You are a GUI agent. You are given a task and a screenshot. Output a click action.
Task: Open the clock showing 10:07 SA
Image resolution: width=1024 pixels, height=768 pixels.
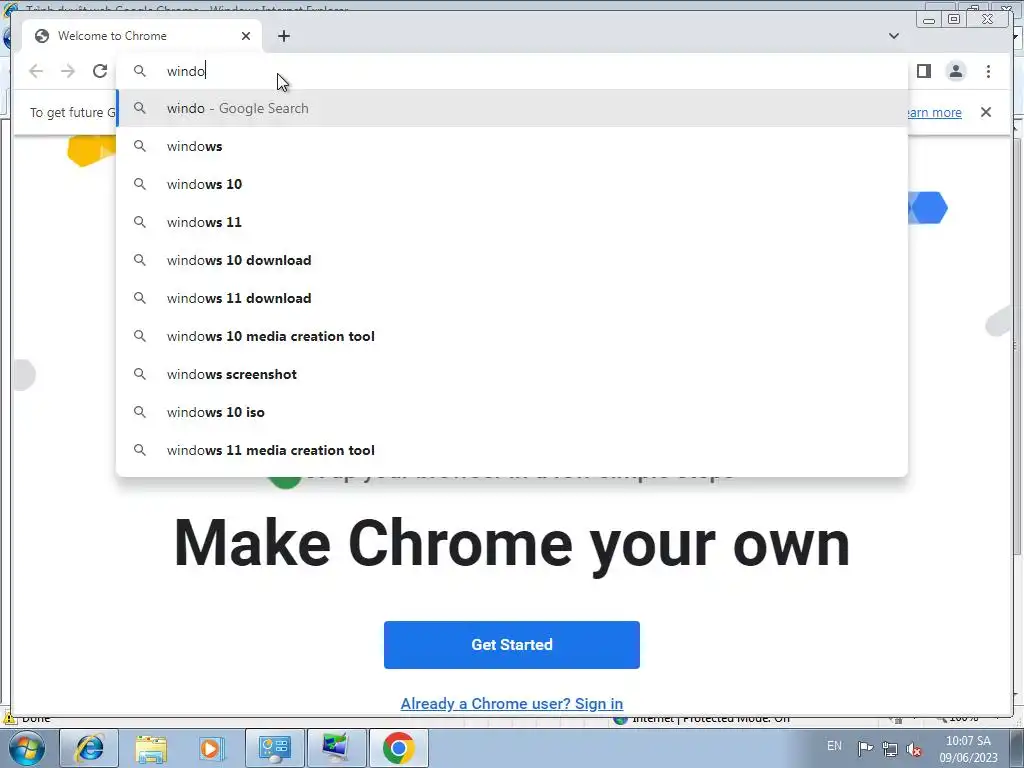[968, 749]
